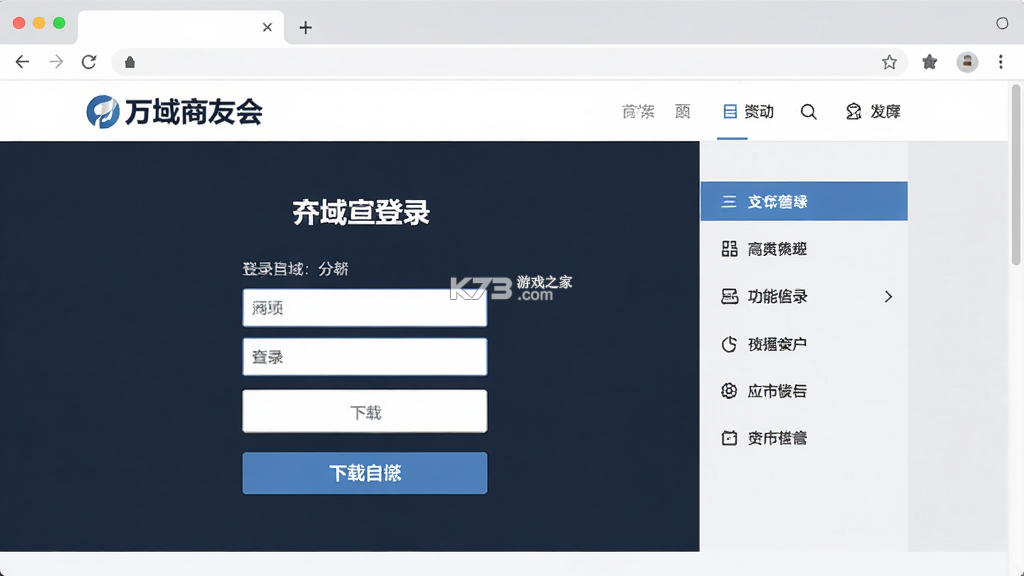Select the highlighted blue sidebar item

804,201
